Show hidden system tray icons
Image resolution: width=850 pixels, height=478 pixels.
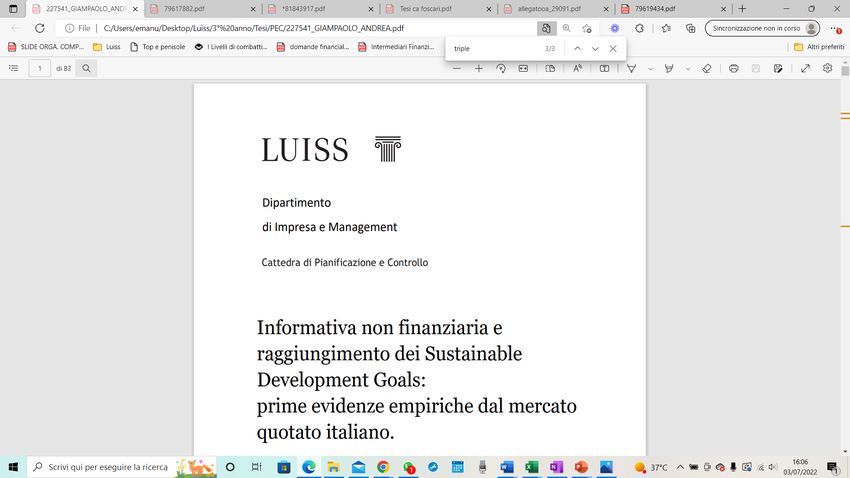click(x=680, y=467)
